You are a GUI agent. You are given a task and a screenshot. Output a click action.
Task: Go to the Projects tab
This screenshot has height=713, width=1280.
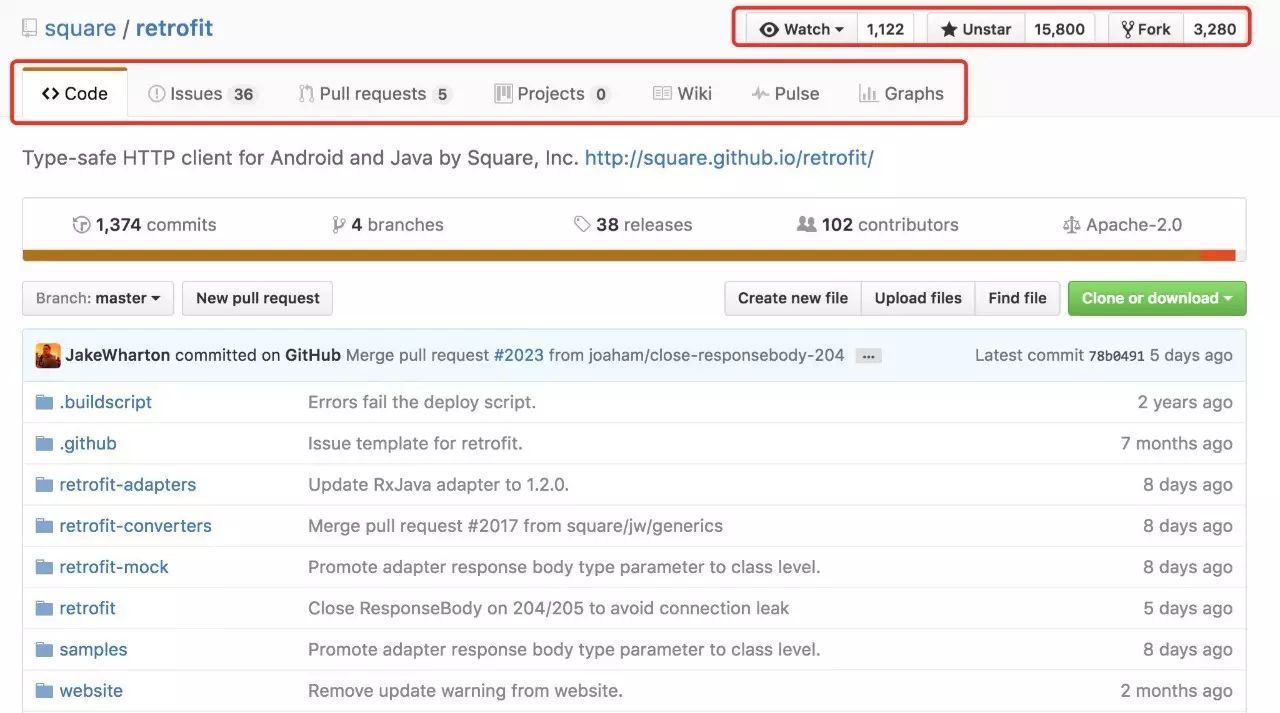[x=552, y=94]
